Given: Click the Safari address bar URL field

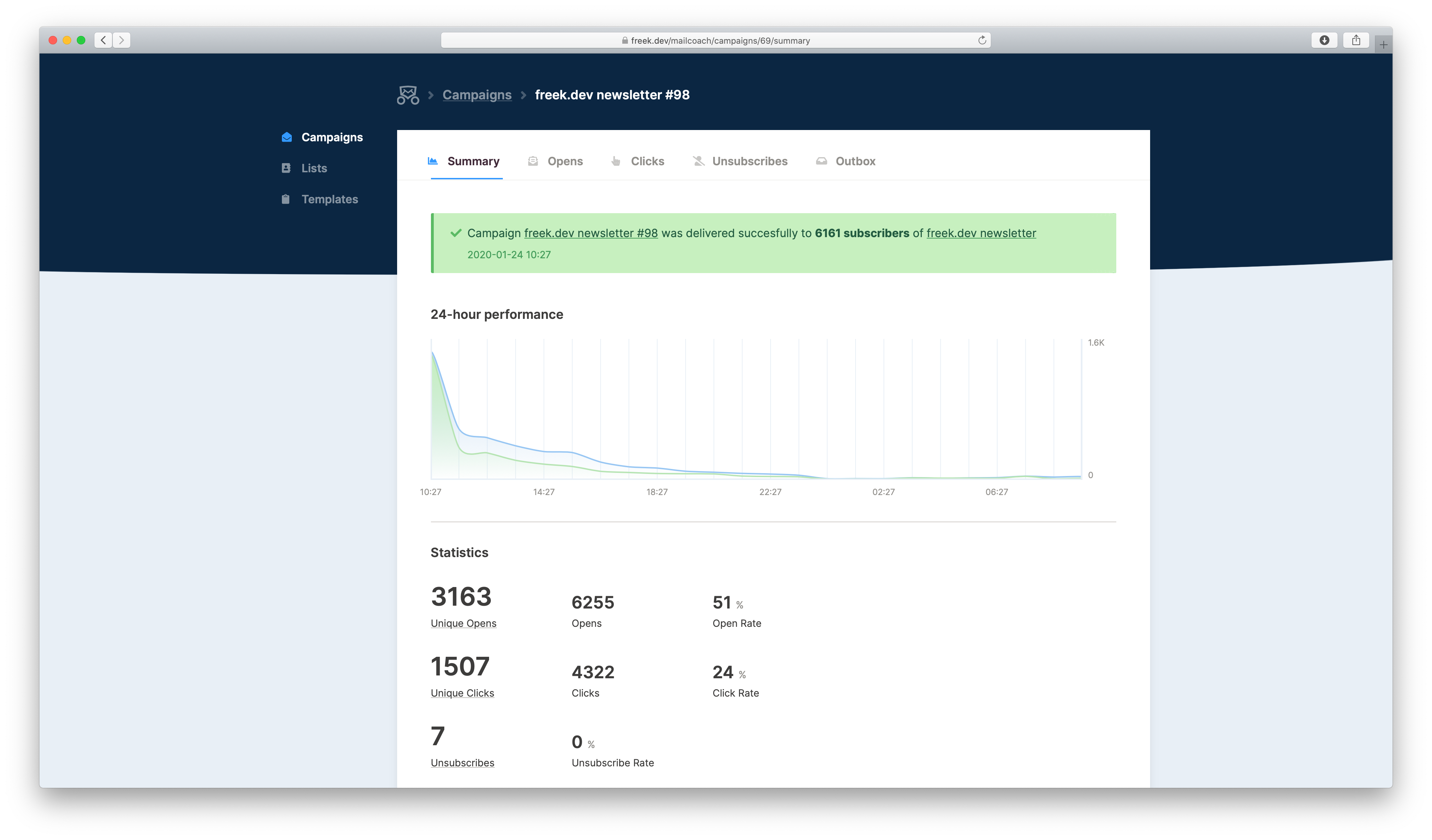Looking at the screenshot, I should click(x=715, y=41).
